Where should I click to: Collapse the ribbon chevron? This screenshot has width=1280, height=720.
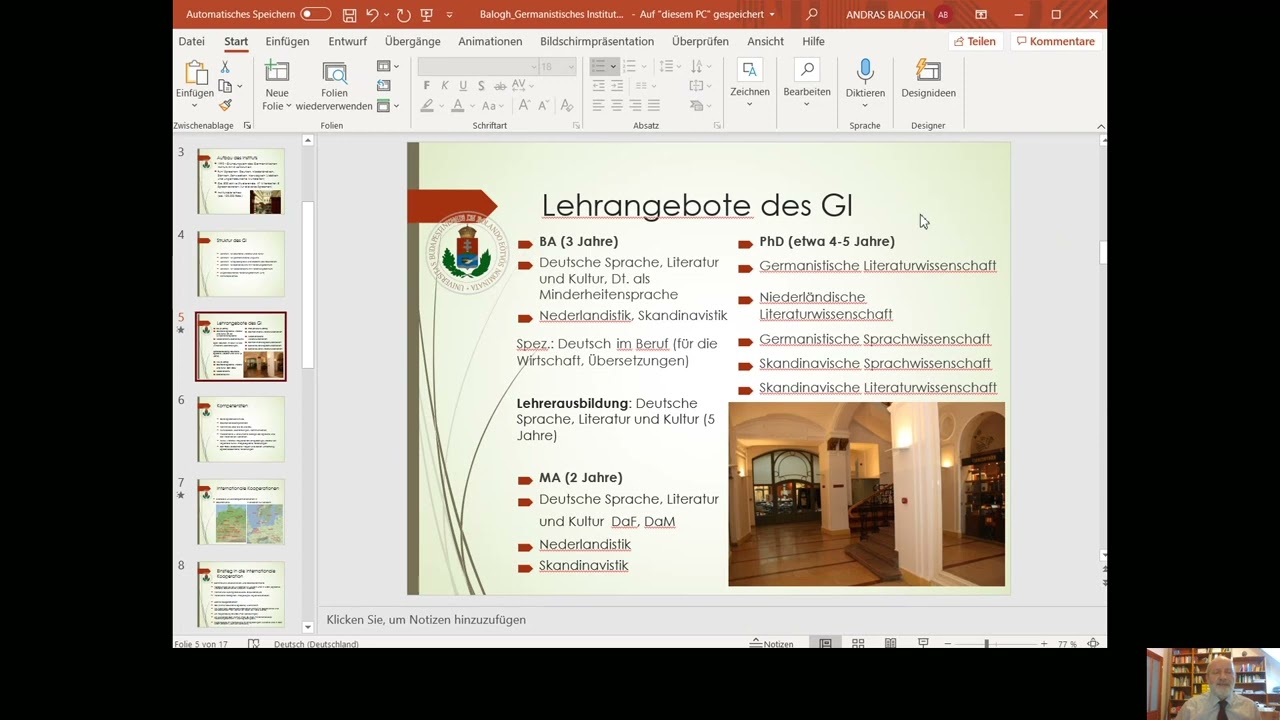click(x=1101, y=126)
